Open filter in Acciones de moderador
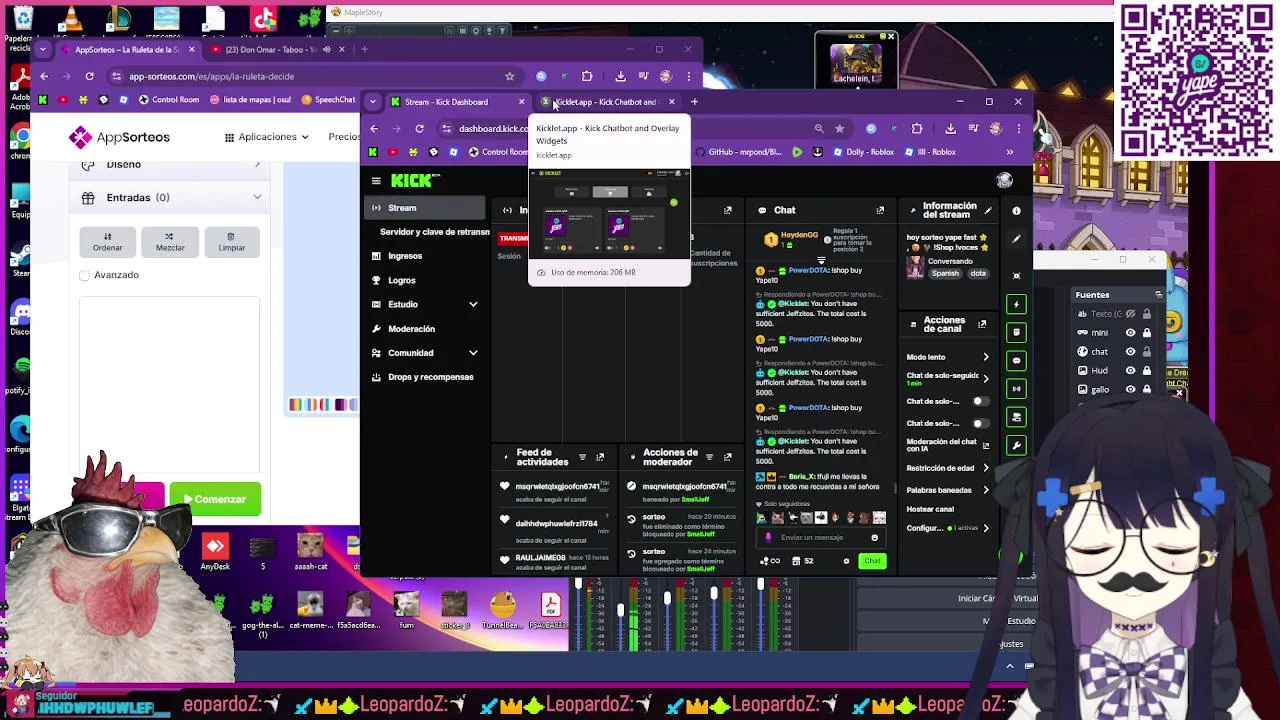The height and width of the screenshot is (720, 1280). tap(709, 457)
